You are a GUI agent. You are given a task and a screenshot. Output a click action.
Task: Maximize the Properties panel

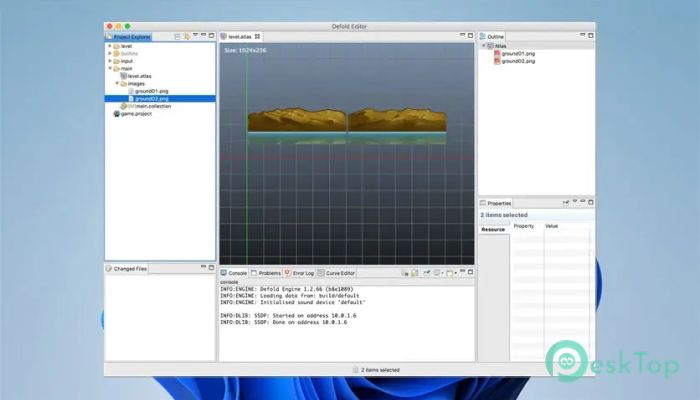[x=591, y=202]
